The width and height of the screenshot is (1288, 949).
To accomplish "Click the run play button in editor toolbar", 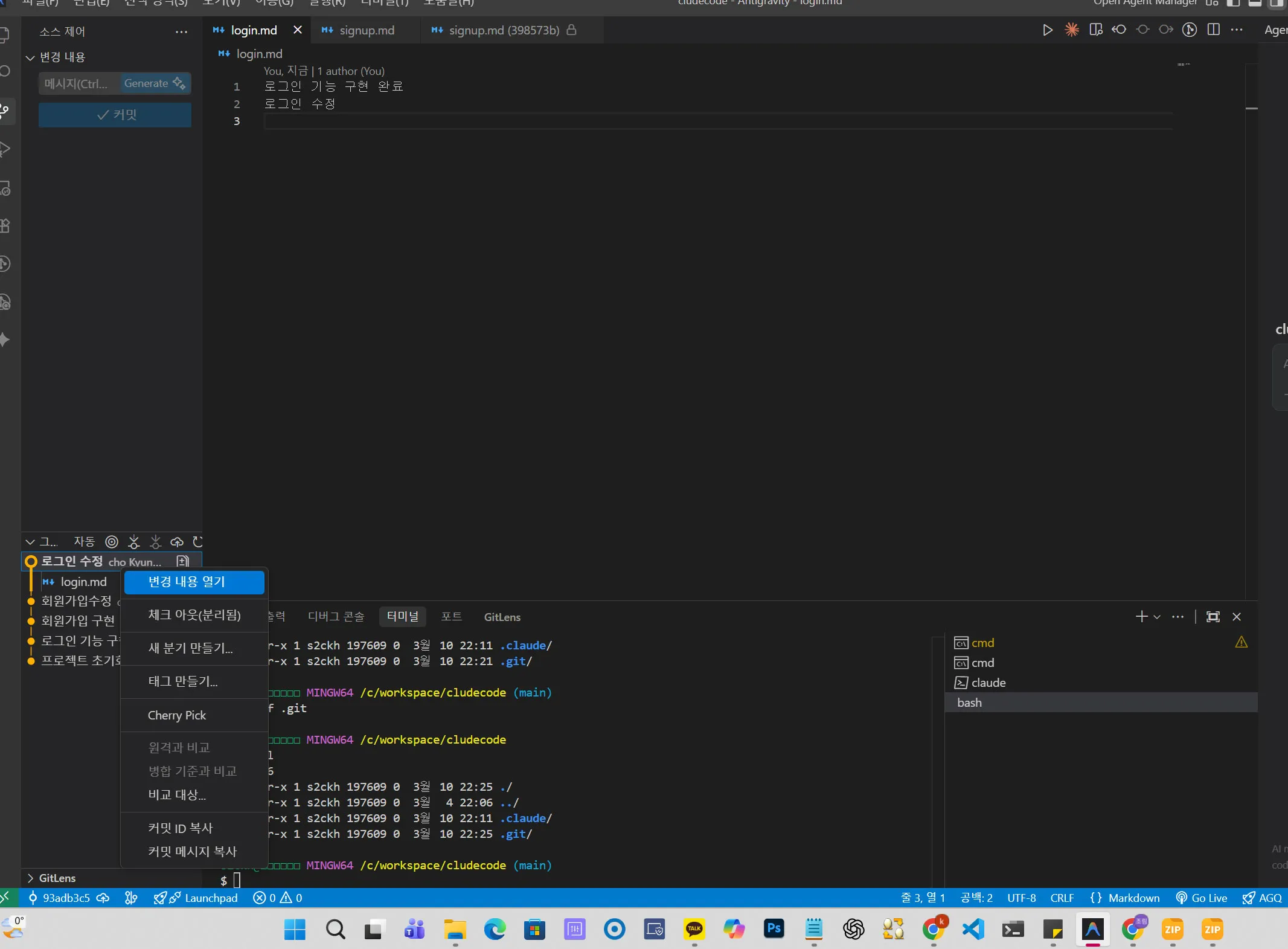I will (x=1048, y=30).
